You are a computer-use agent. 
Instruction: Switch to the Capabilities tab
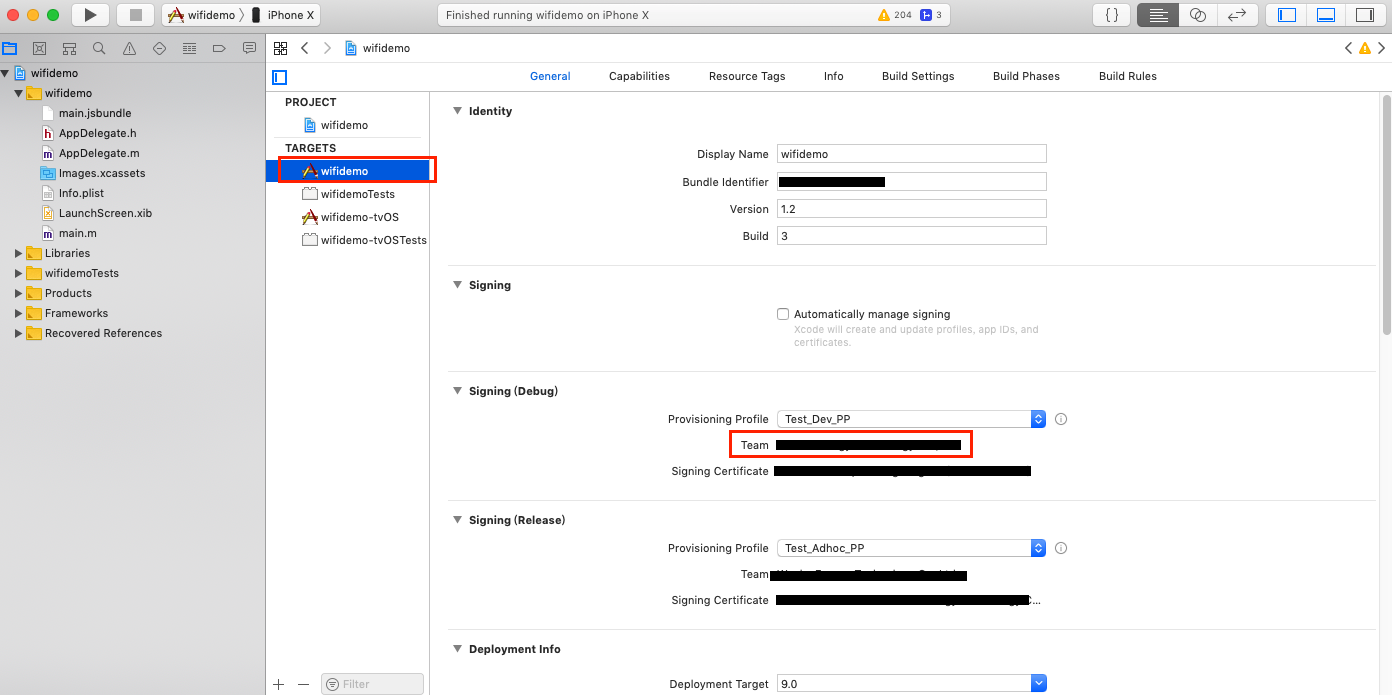click(x=639, y=76)
